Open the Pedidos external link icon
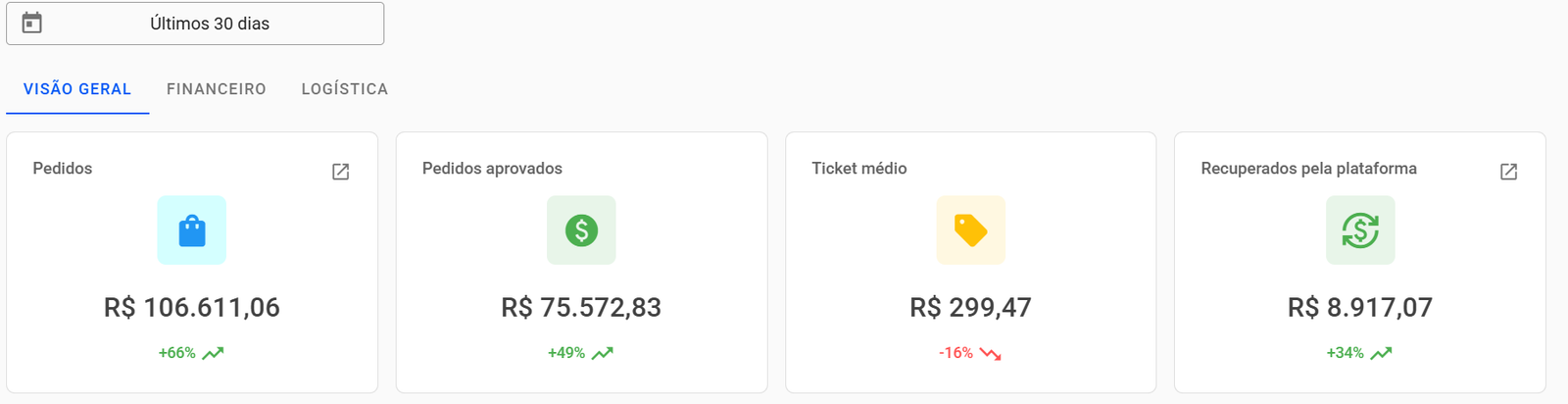This screenshot has height=404, width=1568. pyautogui.click(x=340, y=172)
